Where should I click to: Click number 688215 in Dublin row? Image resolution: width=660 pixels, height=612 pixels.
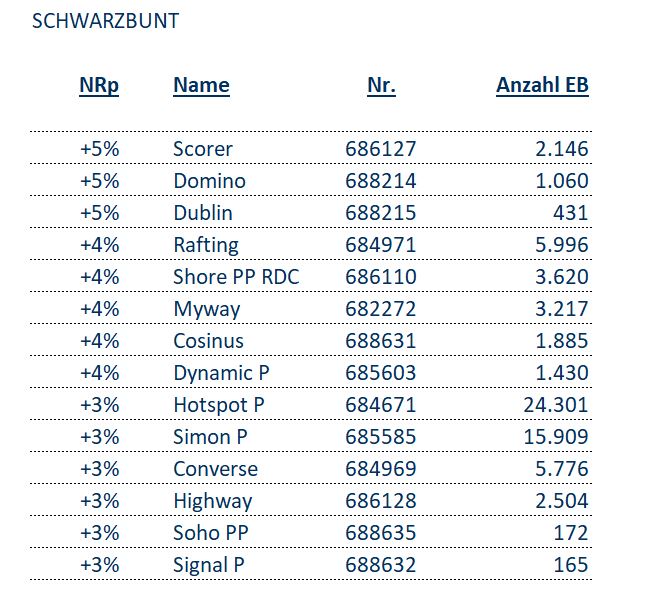[381, 213]
